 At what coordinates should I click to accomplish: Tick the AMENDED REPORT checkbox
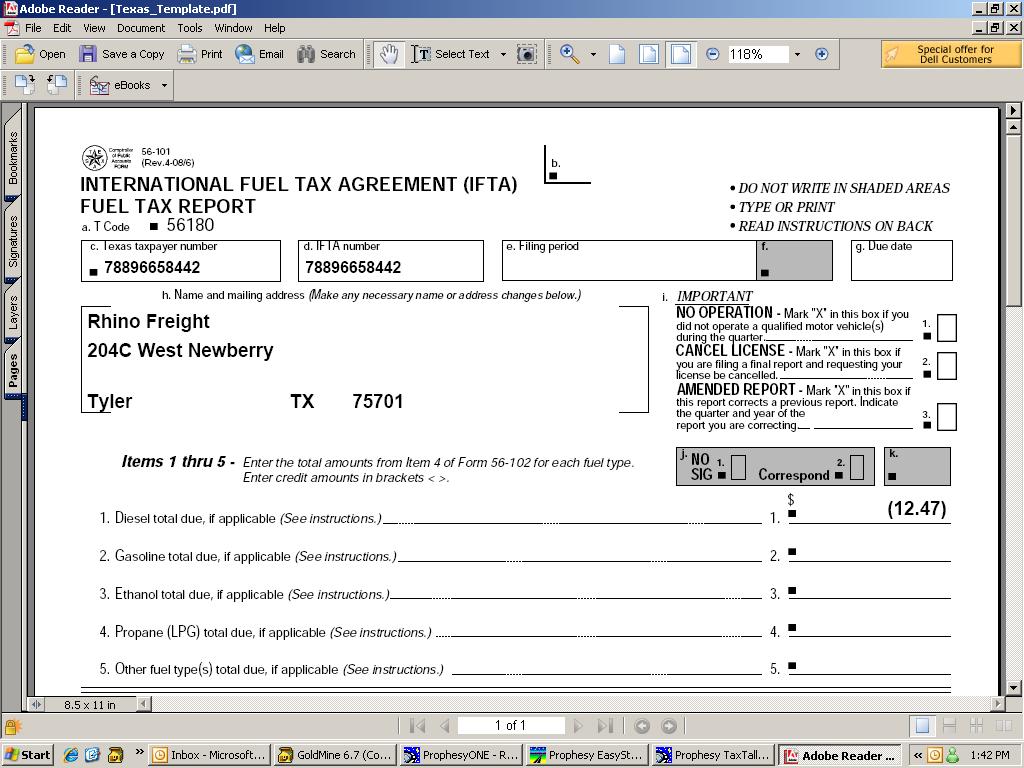[x=946, y=417]
